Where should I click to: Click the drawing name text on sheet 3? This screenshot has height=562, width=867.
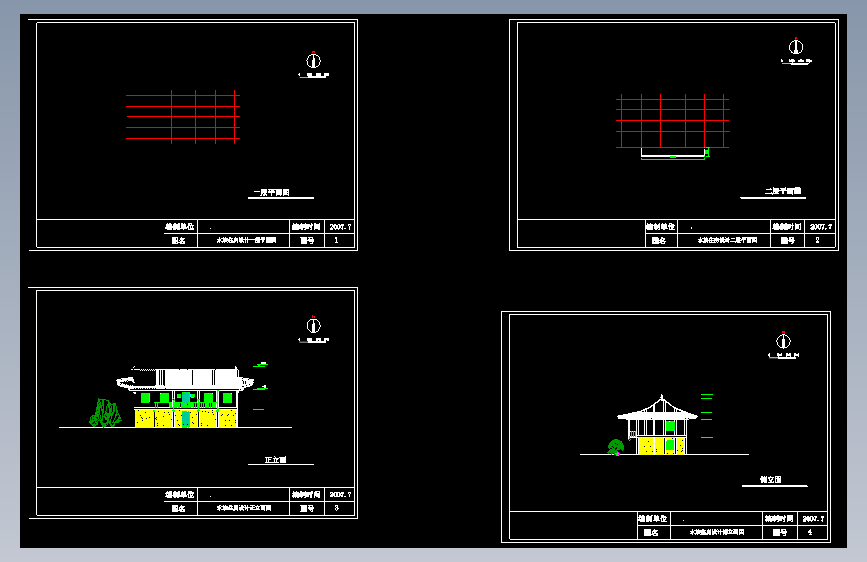(244, 508)
